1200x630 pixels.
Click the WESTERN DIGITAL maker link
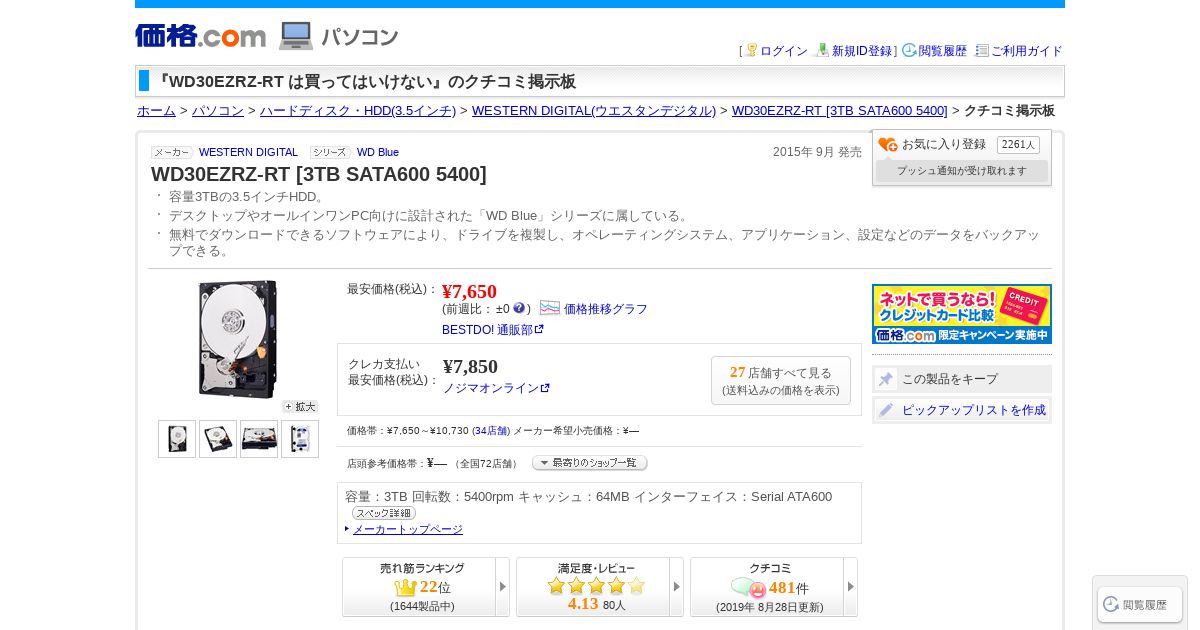pyautogui.click(x=248, y=152)
